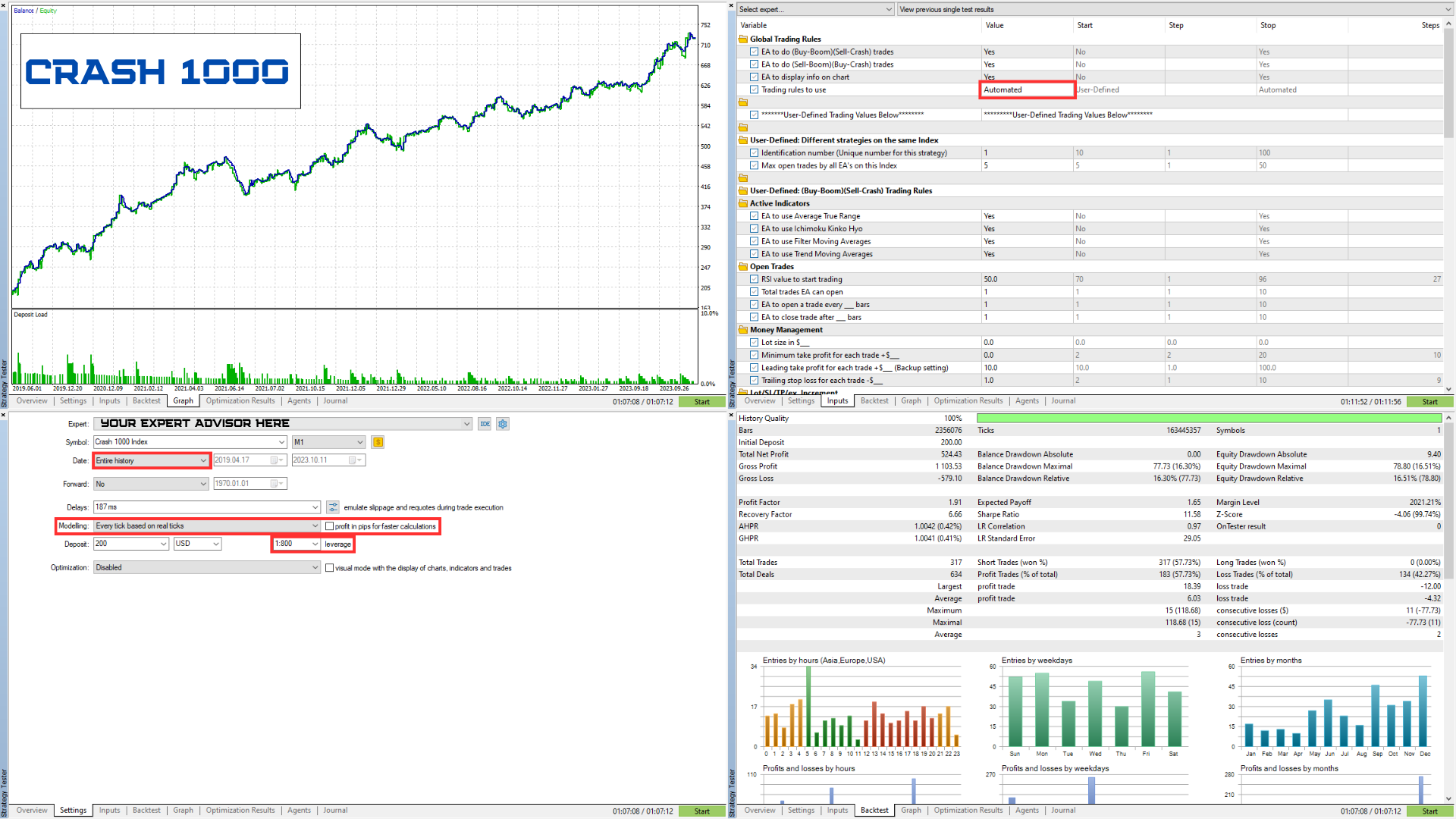Toggle checkbox for EA to use Average True Range
1456x819 pixels.
pyautogui.click(x=755, y=216)
